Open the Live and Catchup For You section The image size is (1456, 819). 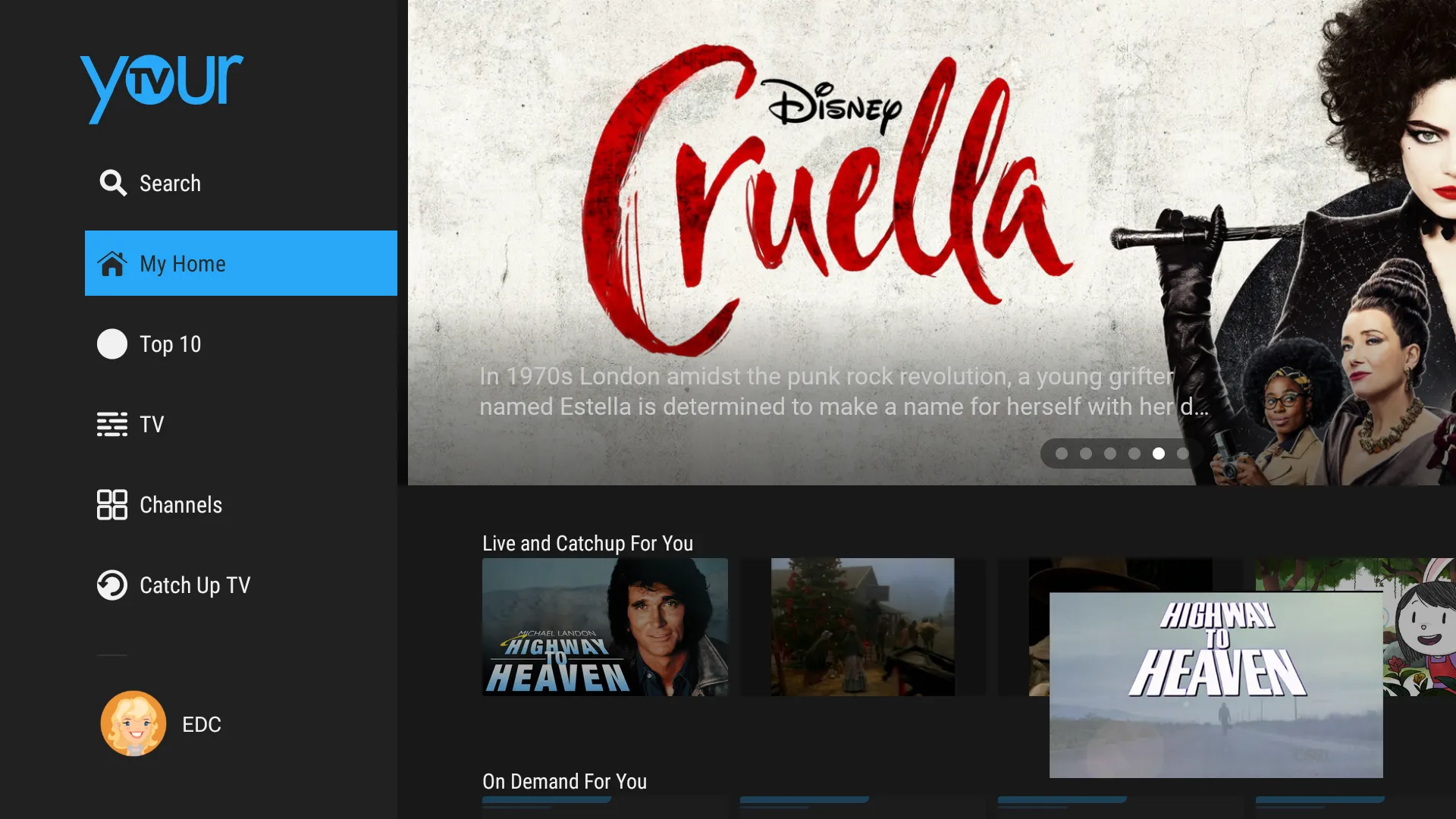[587, 542]
